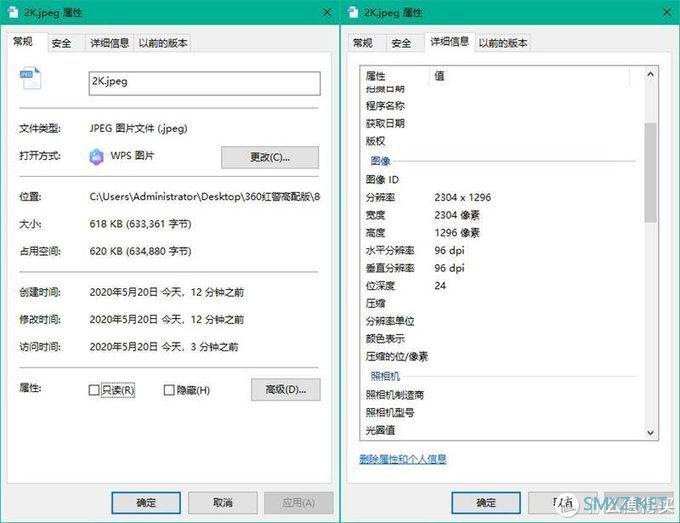Click the 修改时间 date value
This screenshot has width=680, height=523.
pos(167,320)
